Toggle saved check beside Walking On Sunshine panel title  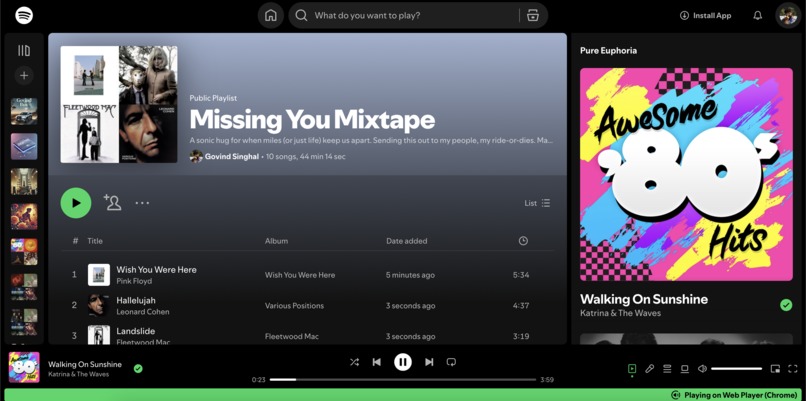coord(786,305)
